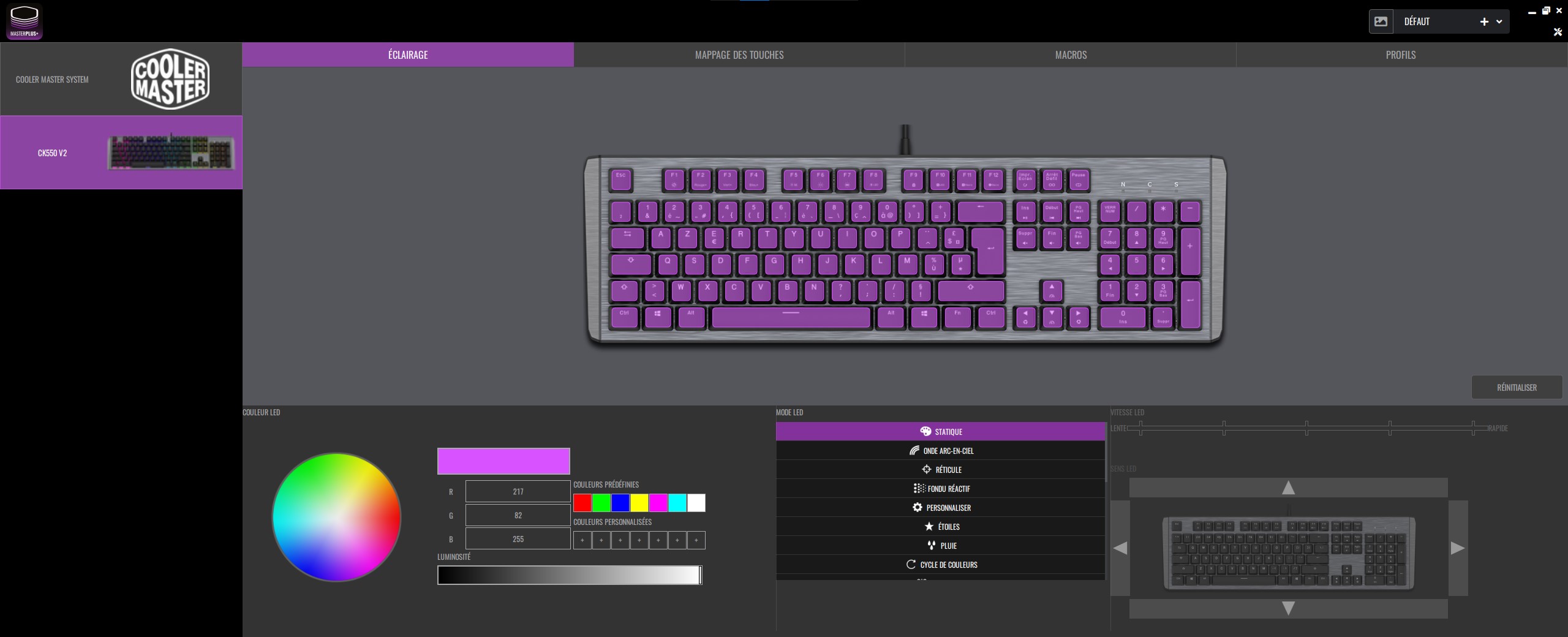This screenshot has width=1568, height=637.
Task: Click the G color value field
Action: (x=518, y=515)
